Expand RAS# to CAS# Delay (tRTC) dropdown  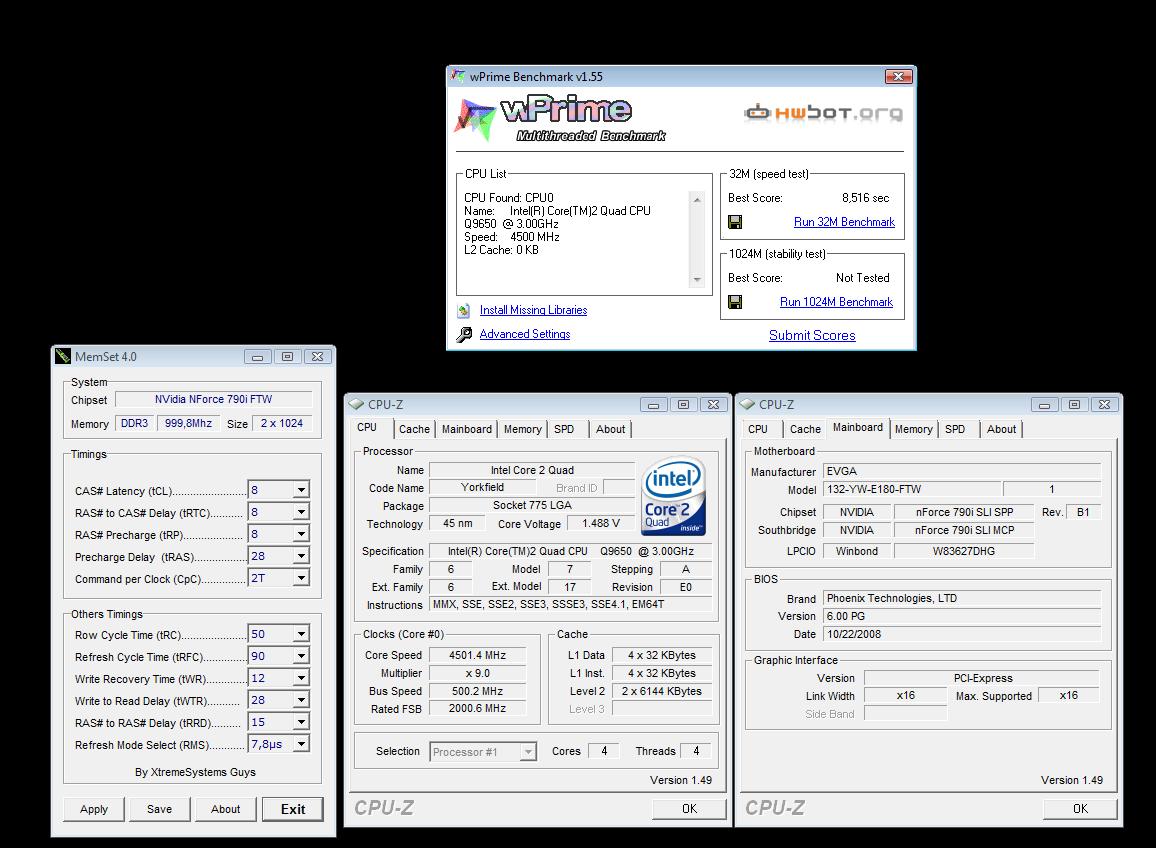click(x=301, y=512)
